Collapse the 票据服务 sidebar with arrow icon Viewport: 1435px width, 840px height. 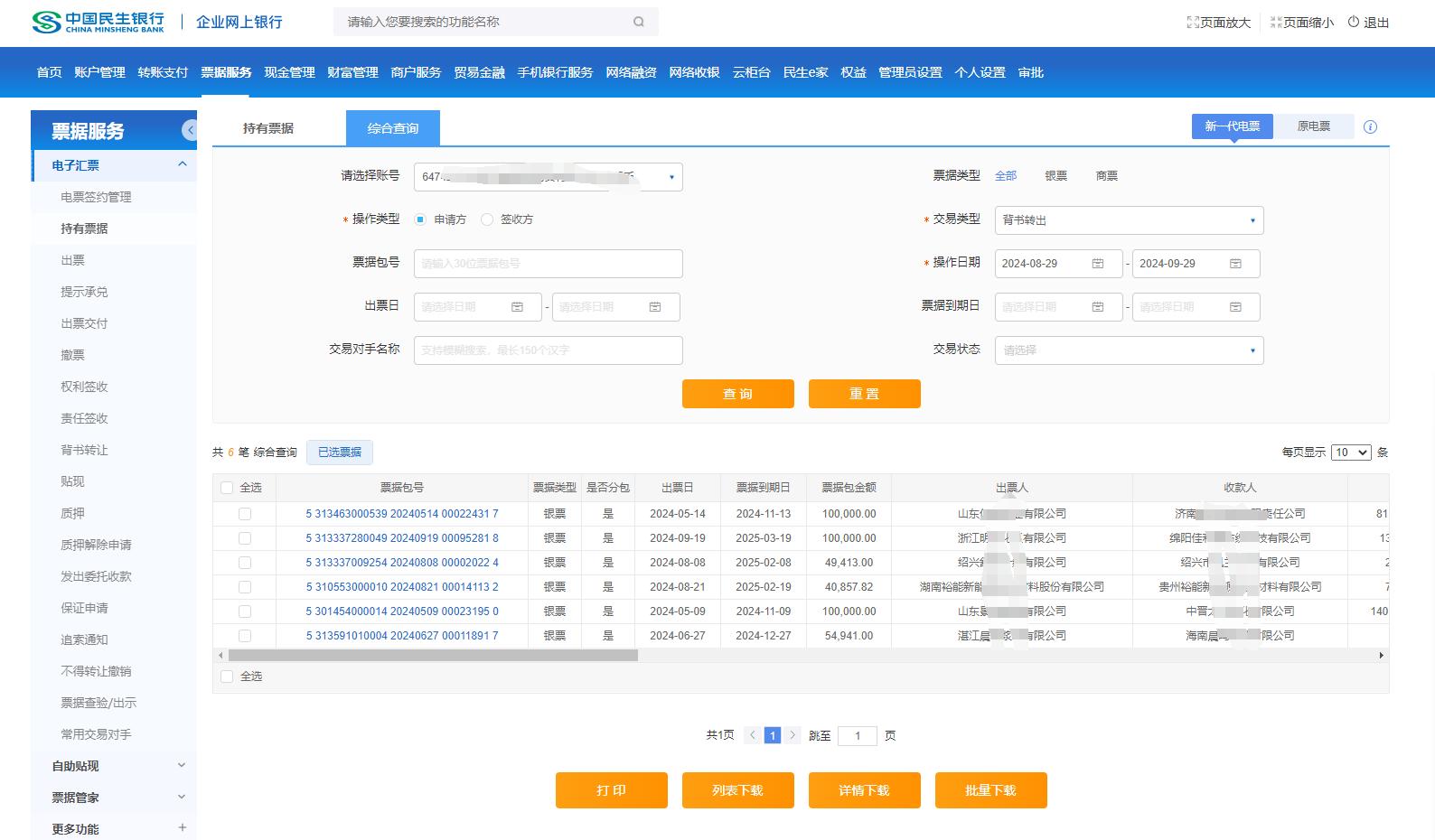pyautogui.click(x=189, y=131)
